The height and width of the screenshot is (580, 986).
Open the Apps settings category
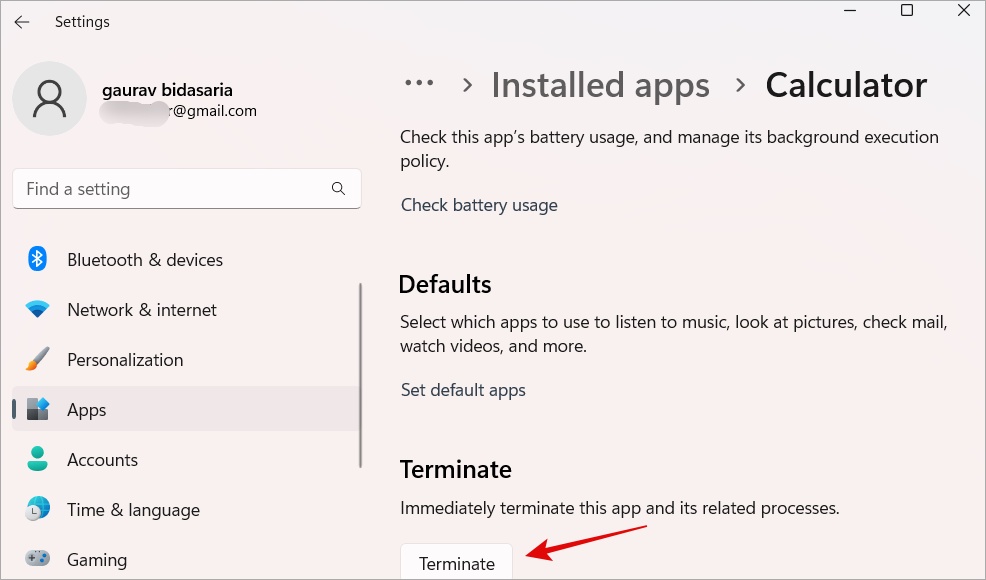(x=87, y=410)
